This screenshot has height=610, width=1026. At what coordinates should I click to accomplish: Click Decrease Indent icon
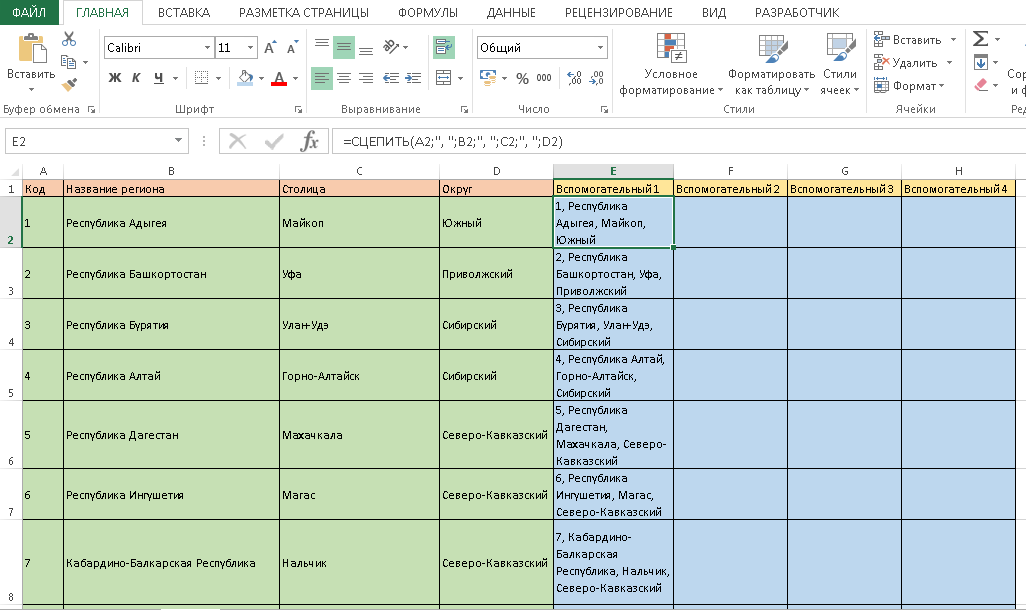click(x=391, y=78)
